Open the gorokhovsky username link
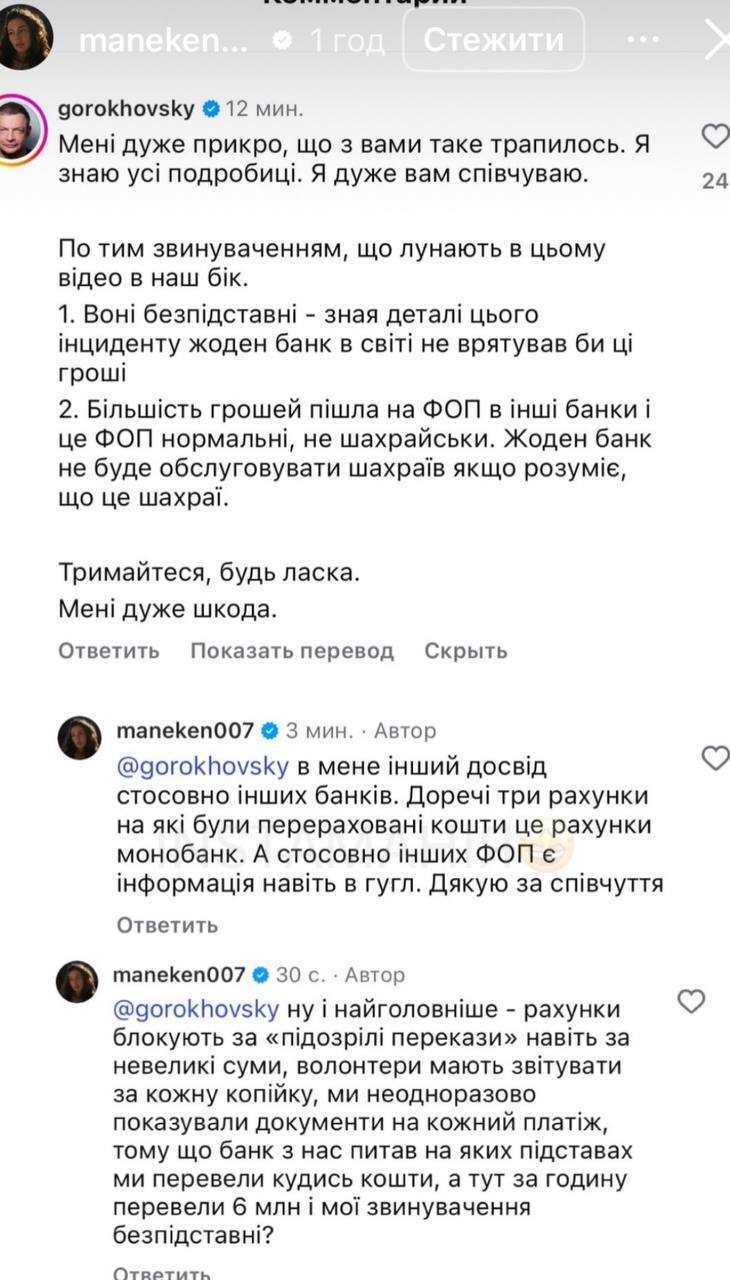 (x=130, y=107)
